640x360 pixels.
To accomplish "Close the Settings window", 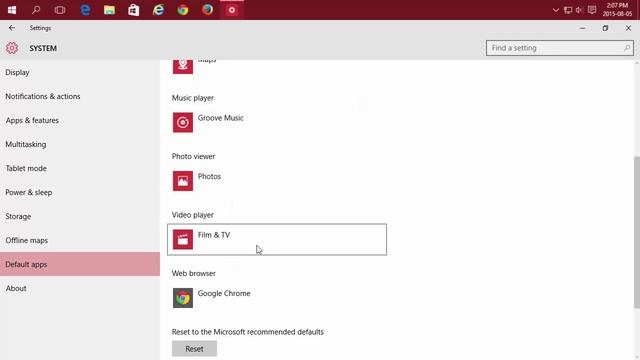I will pyautogui.click(x=628, y=28).
